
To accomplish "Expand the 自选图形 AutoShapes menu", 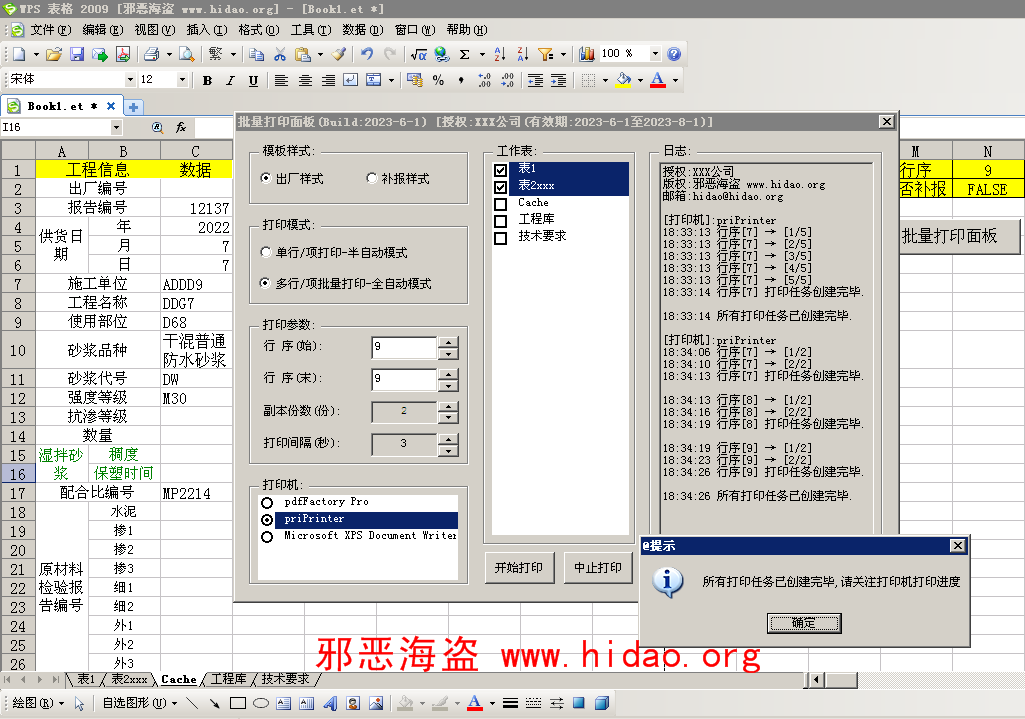I will coord(140,703).
